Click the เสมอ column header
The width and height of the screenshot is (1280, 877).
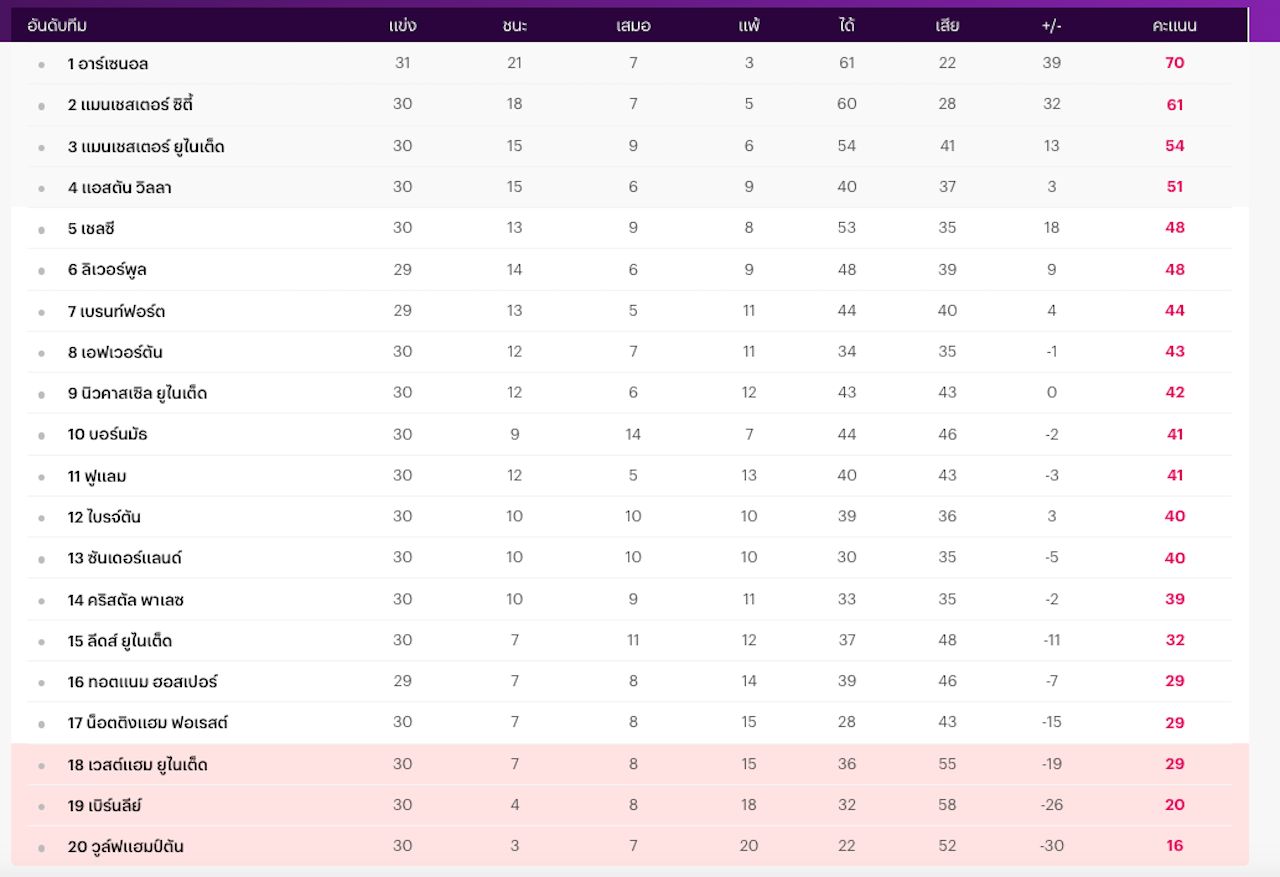[633, 26]
